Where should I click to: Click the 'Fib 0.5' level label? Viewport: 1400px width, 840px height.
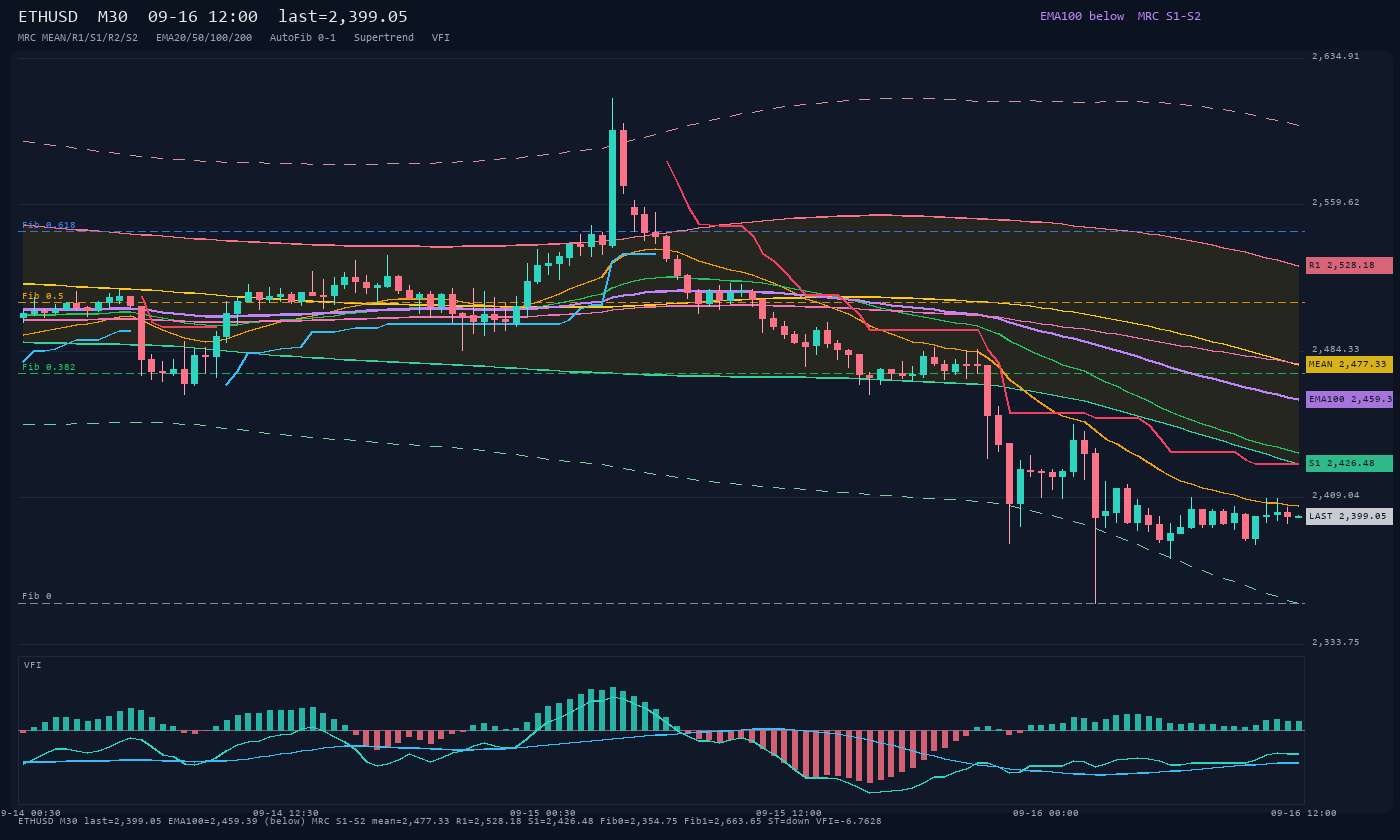43,296
